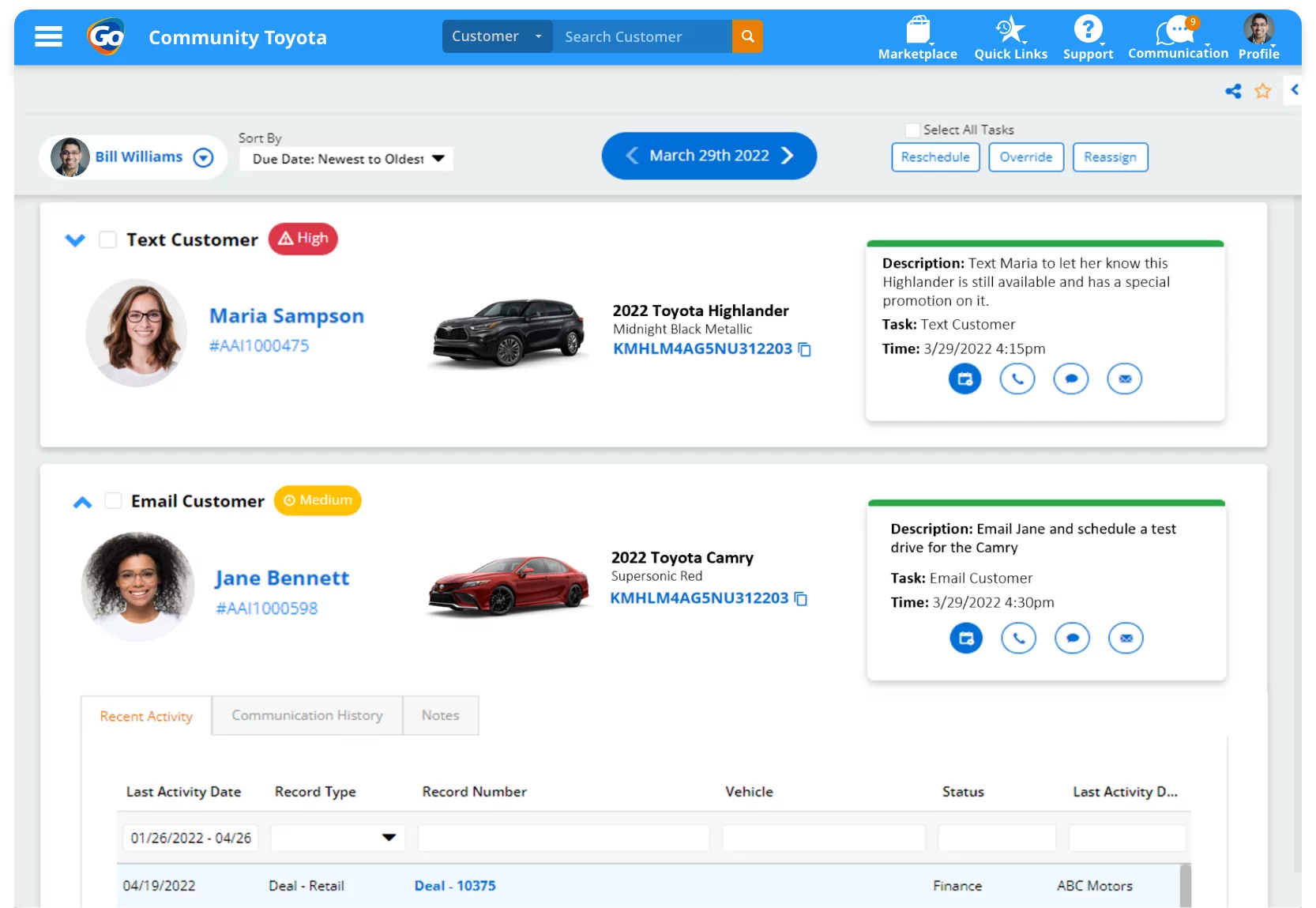1316x908 pixels.
Task: Click the Status filter field
Action: point(997,838)
